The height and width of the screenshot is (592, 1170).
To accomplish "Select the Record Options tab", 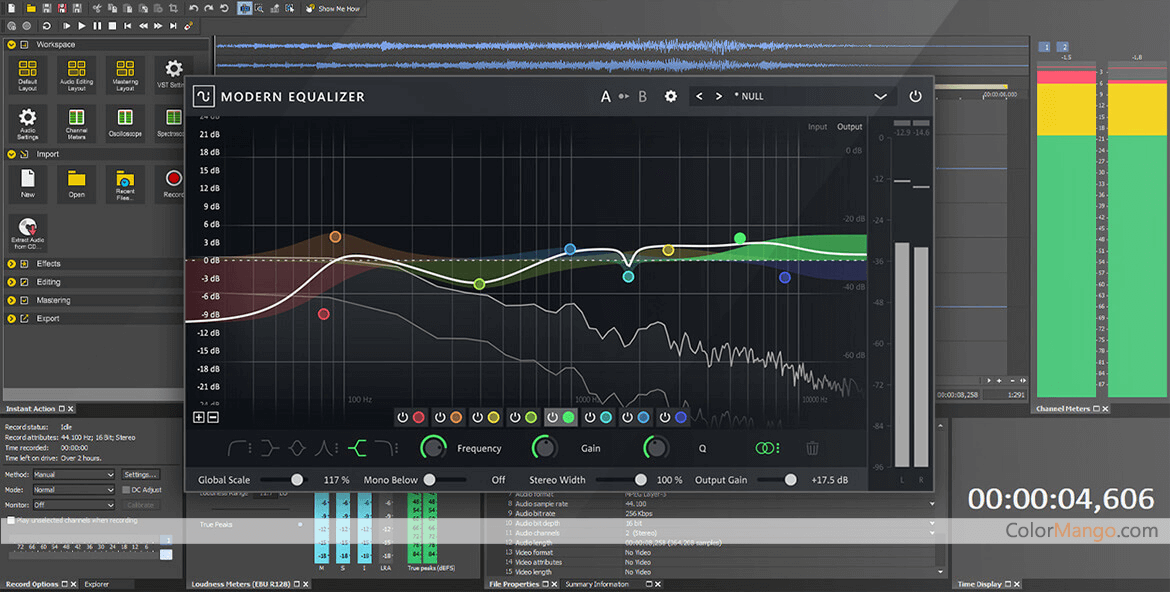I will (x=32, y=585).
